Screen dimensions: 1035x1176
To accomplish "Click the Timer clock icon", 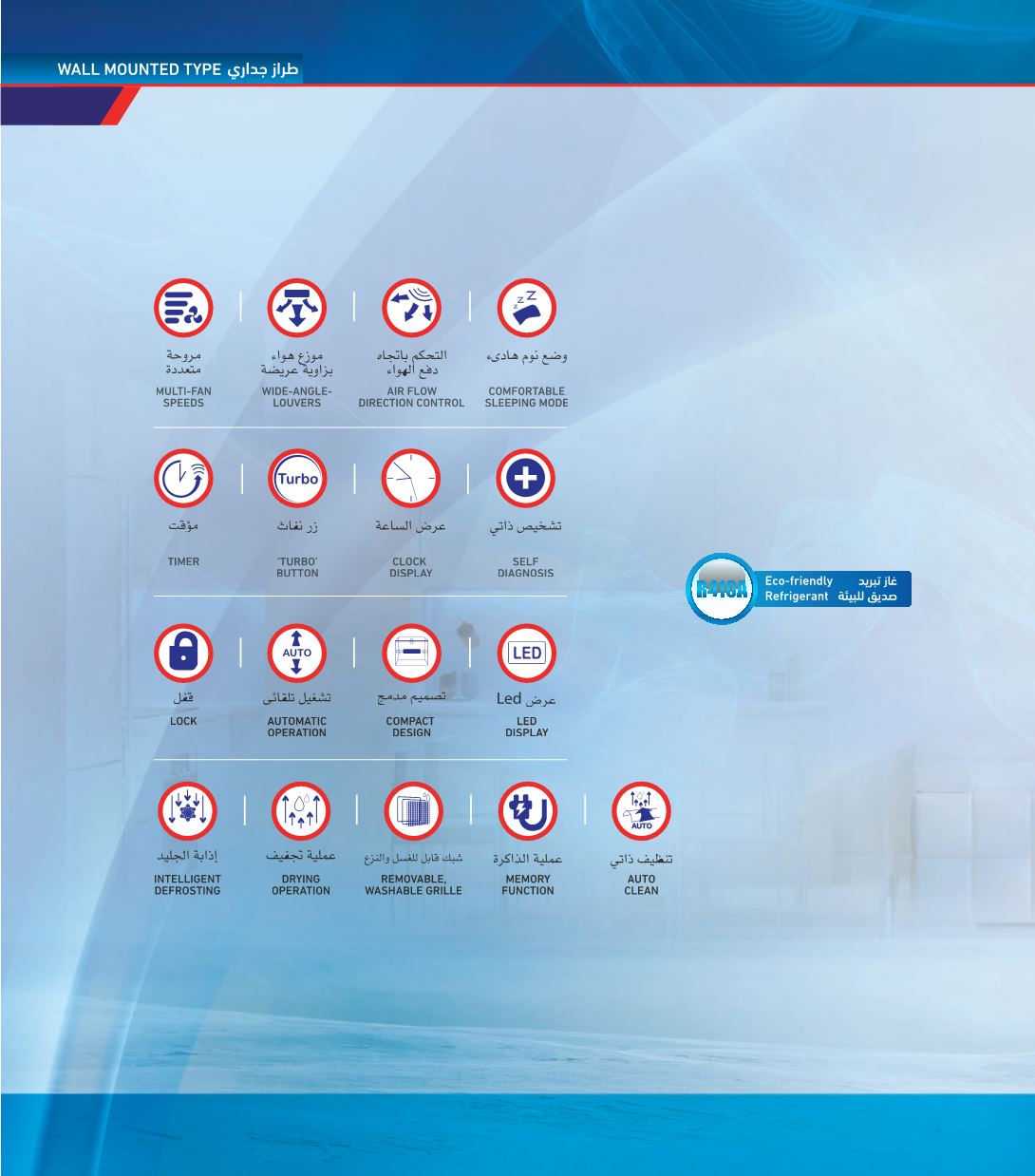I will click(183, 479).
